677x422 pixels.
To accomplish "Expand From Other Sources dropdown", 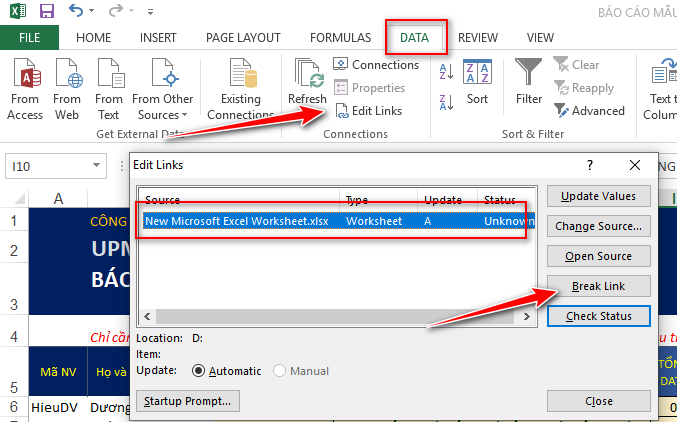I will click(163, 89).
